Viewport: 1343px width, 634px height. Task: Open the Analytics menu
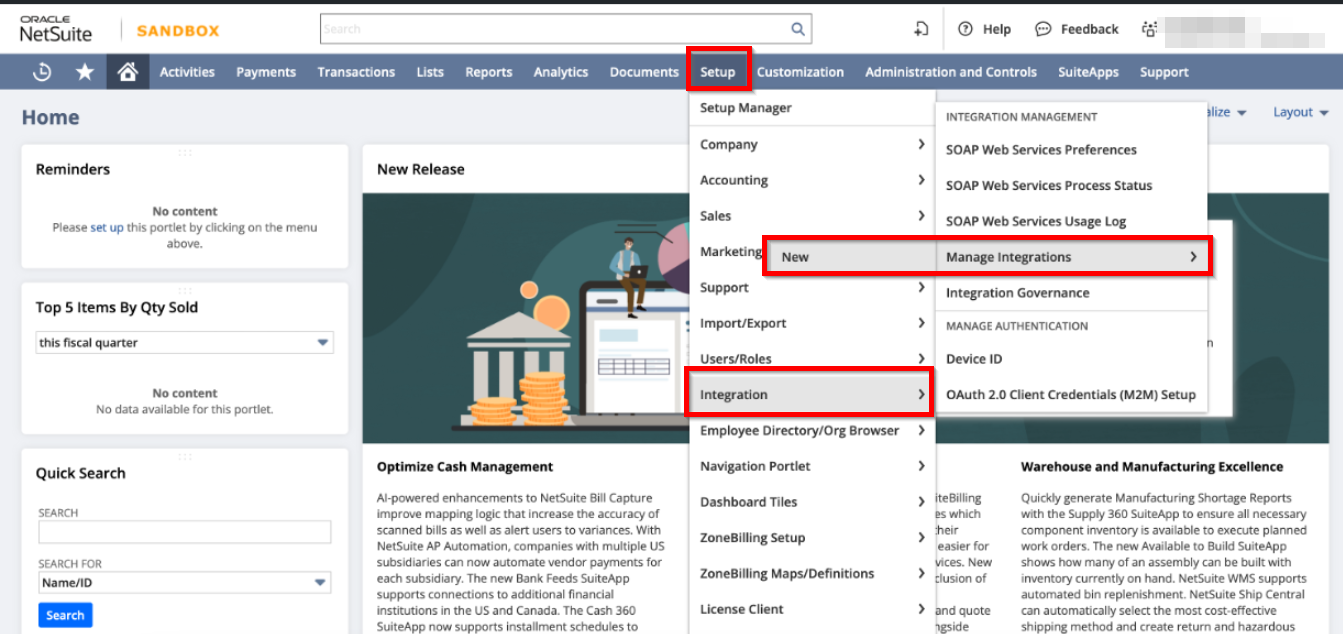click(561, 72)
